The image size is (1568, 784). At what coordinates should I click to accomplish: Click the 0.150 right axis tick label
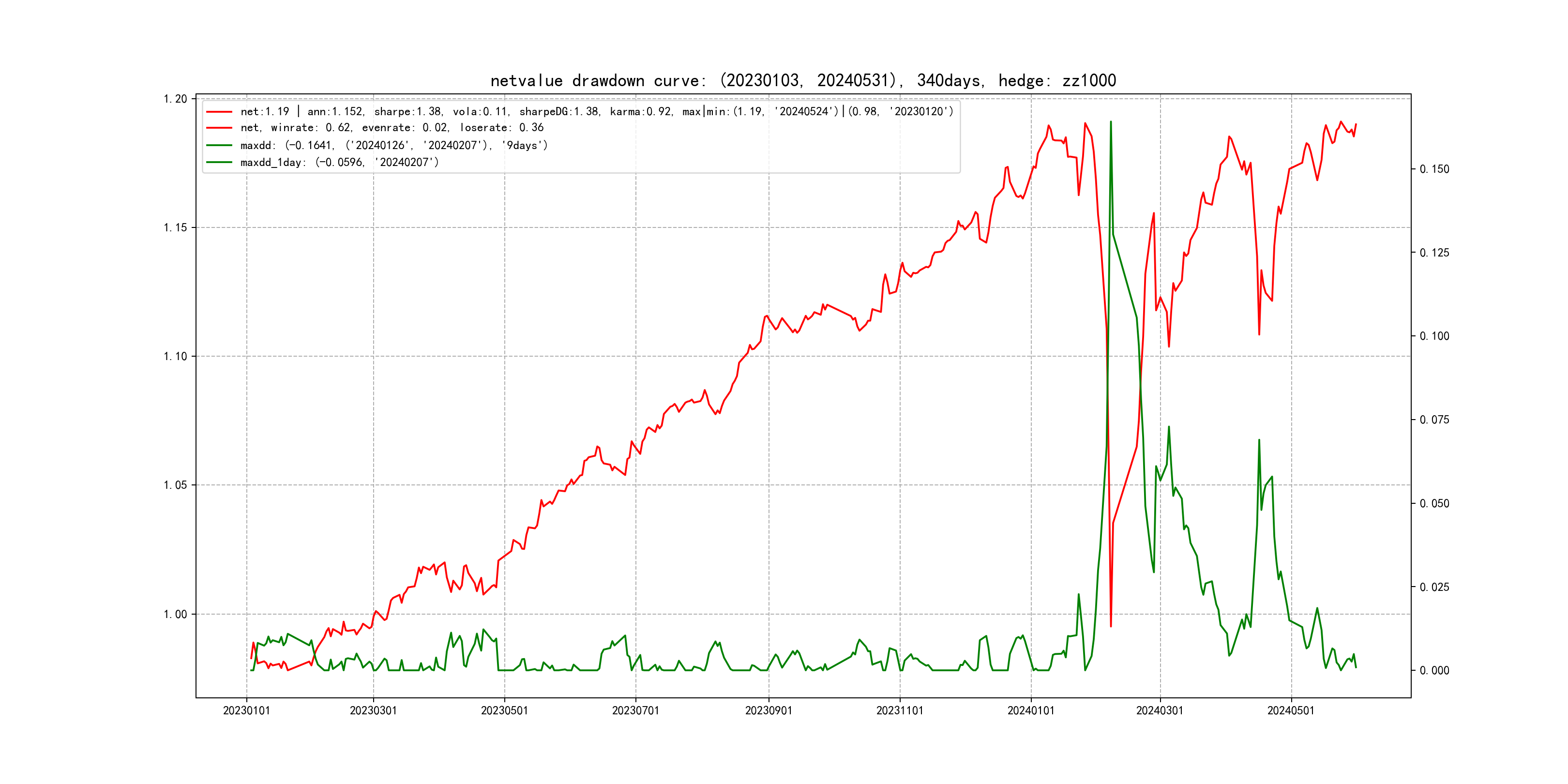[1434, 169]
